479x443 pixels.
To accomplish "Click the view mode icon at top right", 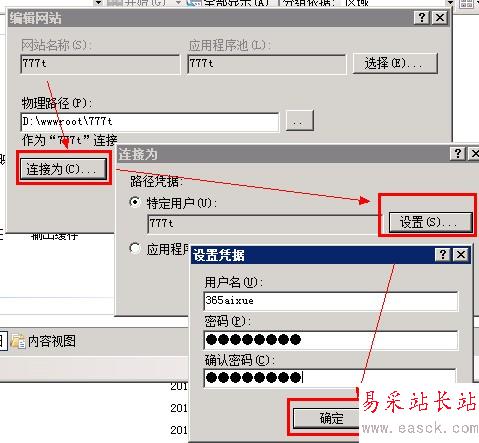I will pos(466,4).
